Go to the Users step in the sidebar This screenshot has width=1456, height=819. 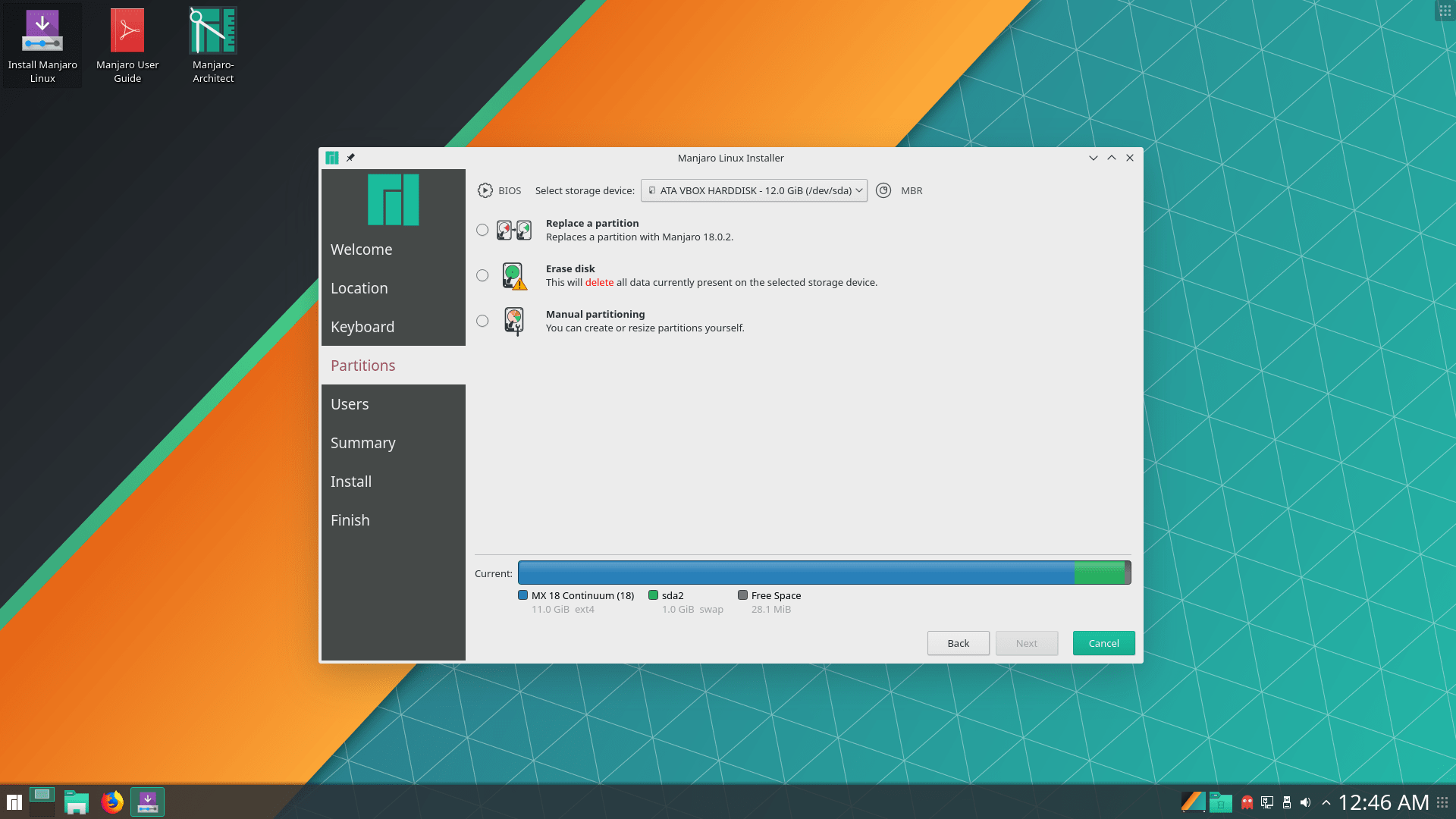tap(393, 404)
